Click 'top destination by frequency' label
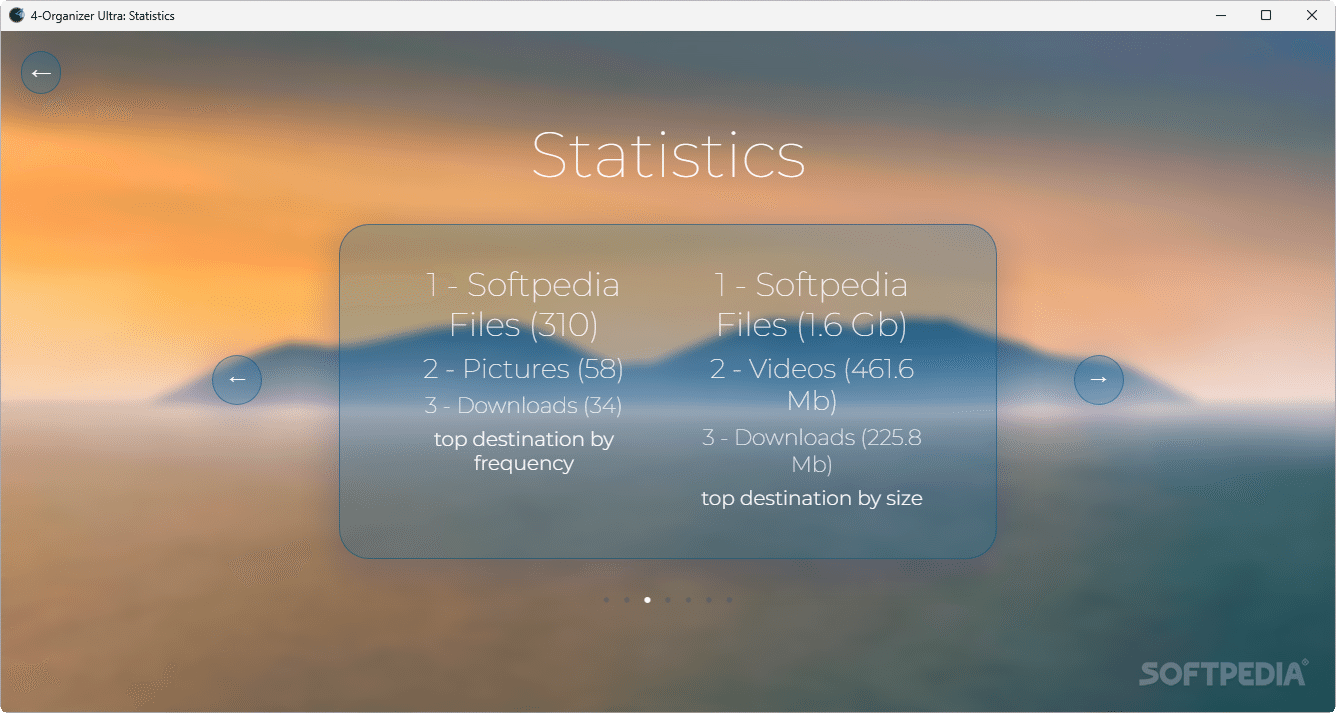The image size is (1336, 713). [x=523, y=451]
